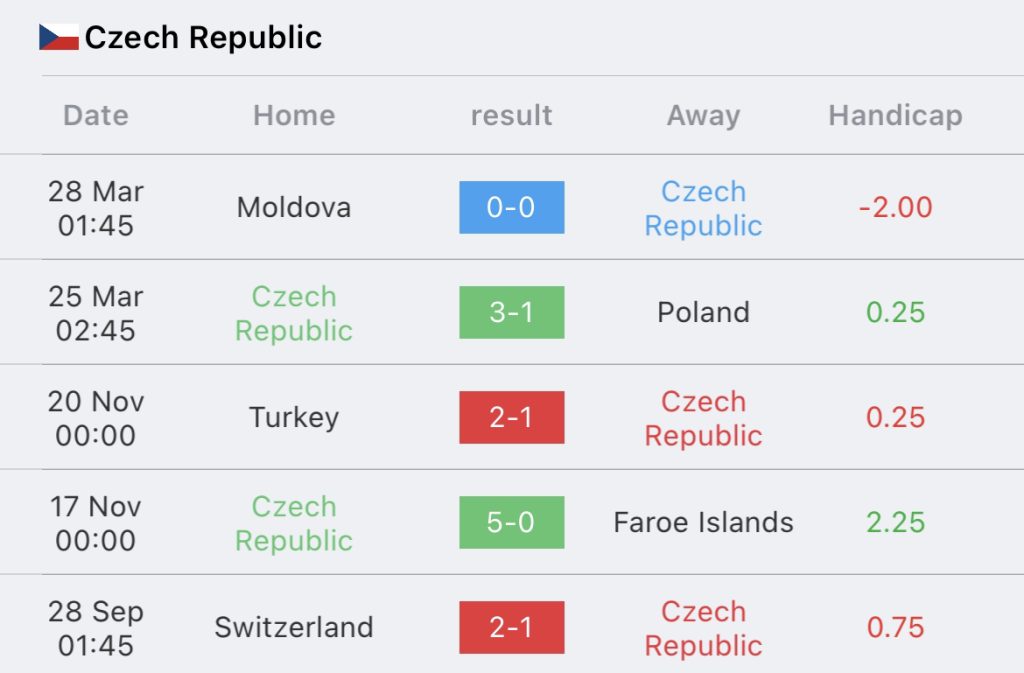Screen dimensions: 1024x673
Task: Click Switzerland home team name
Action: 294,627
